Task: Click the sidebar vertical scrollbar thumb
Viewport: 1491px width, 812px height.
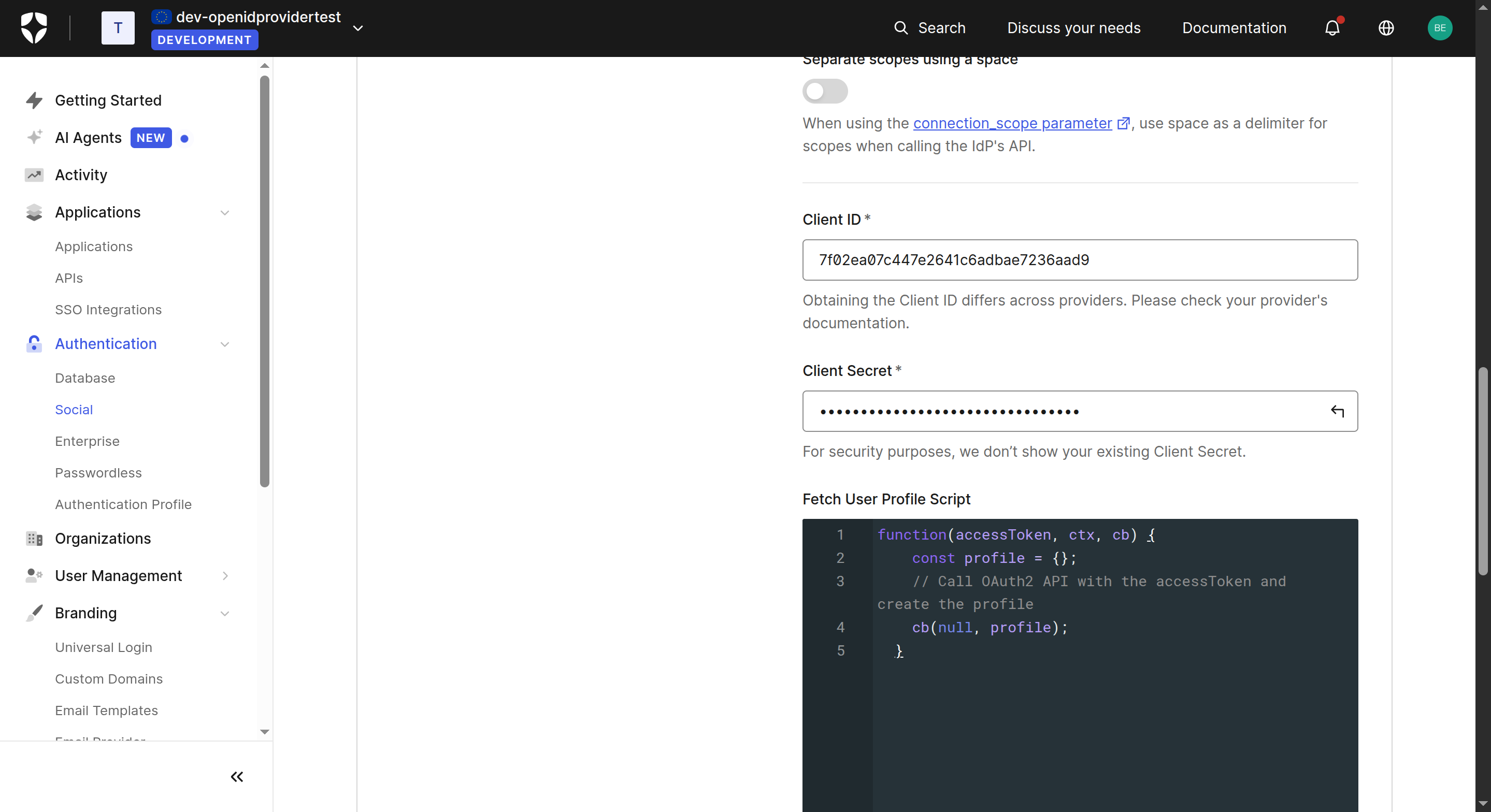Action: point(265,281)
